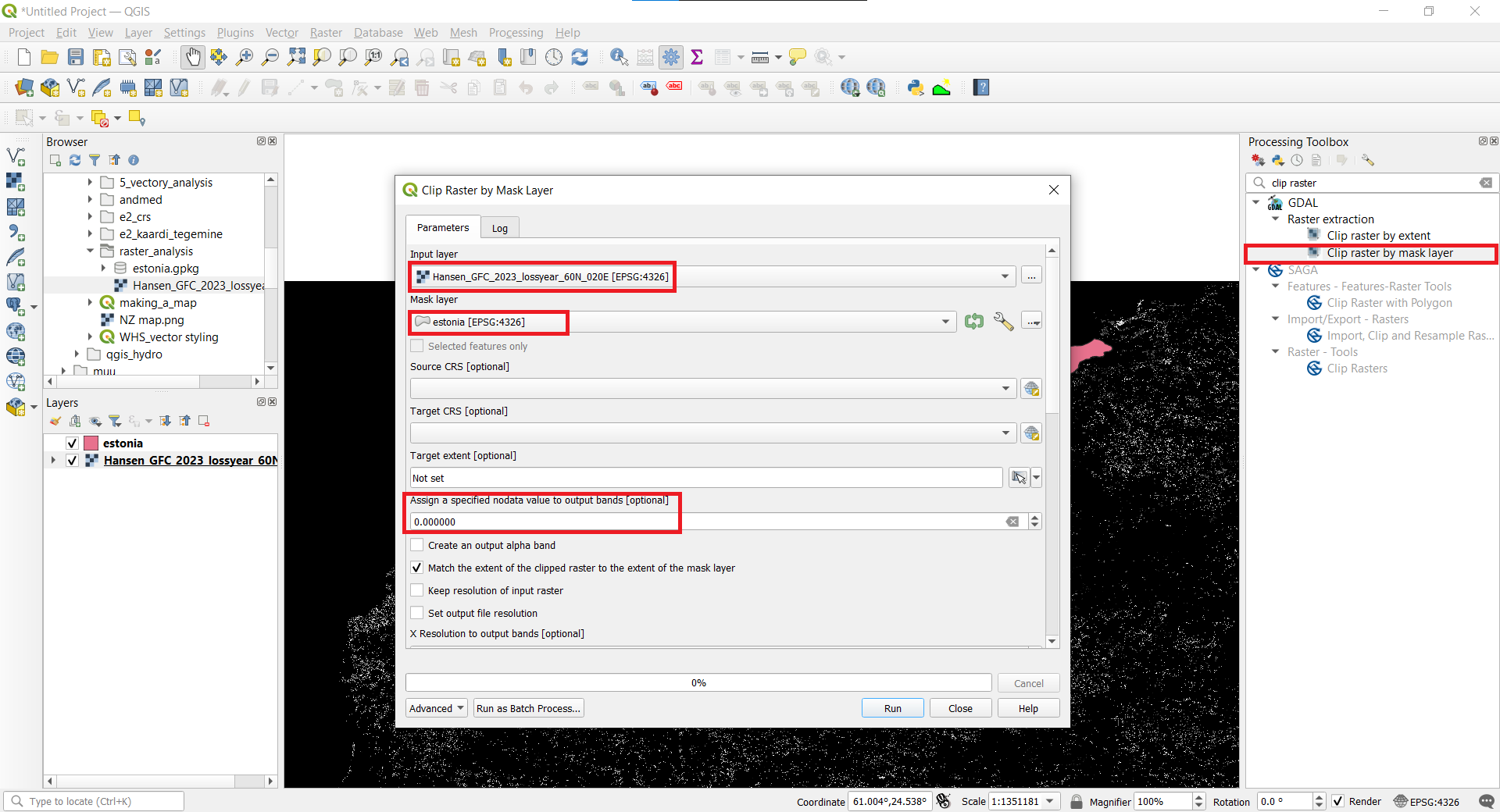Open the Python Console icon
1500x812 pixels.
click(x=916, y=87)
